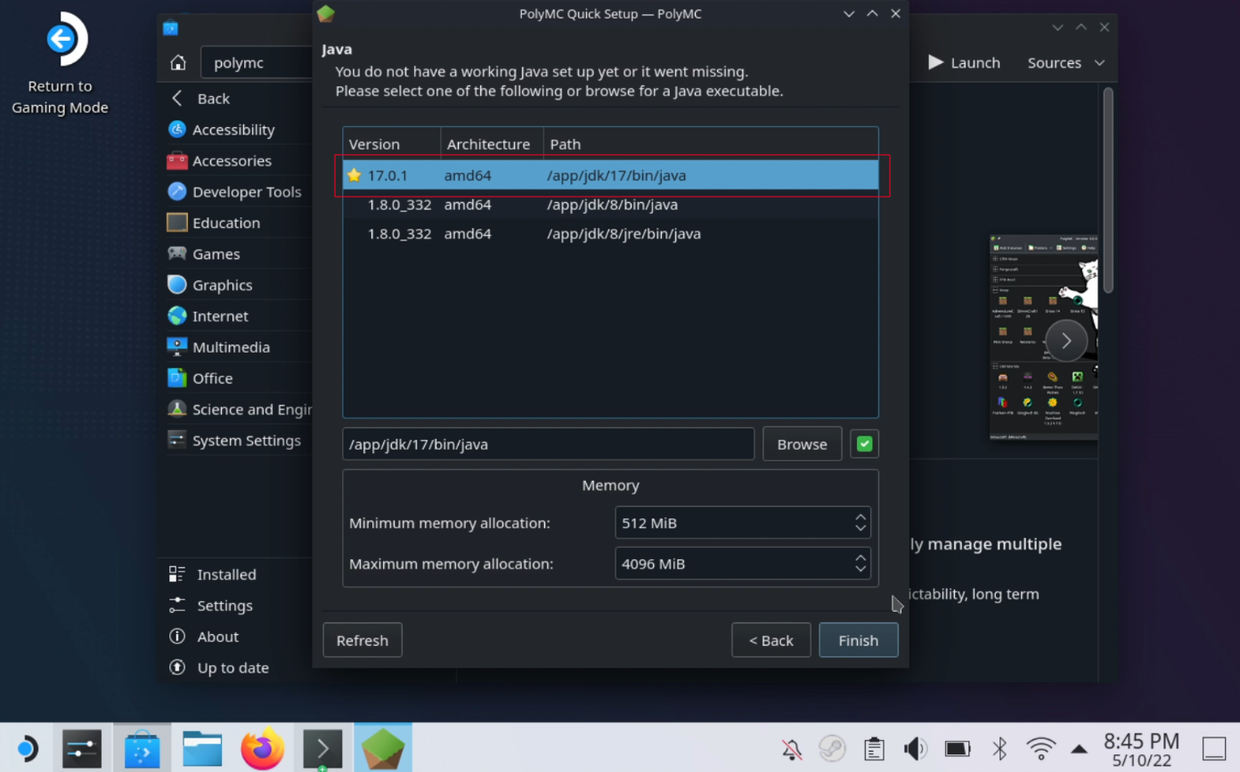Open Konsole terminal from the taskbar
The image size is (1240, 772).
pyautogui.click(x=322, y=748)
